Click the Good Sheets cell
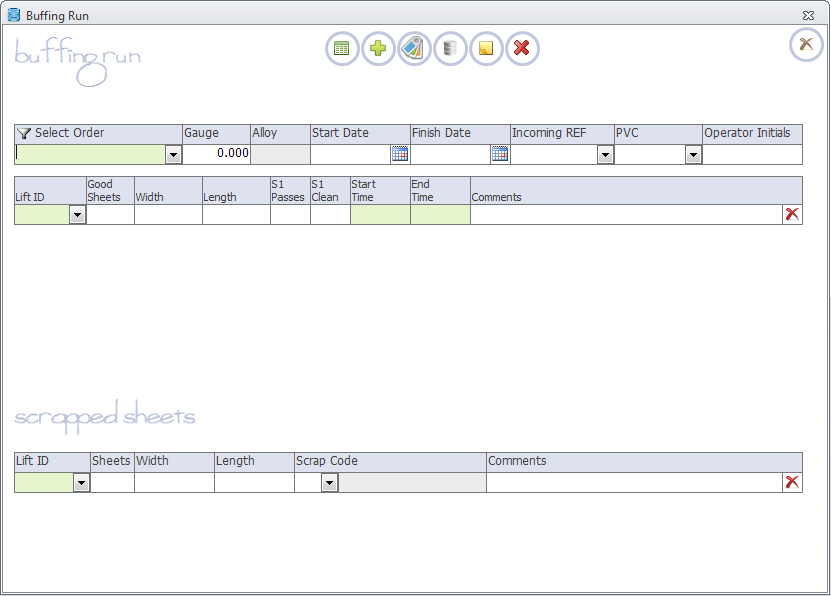 click(110, 215)
